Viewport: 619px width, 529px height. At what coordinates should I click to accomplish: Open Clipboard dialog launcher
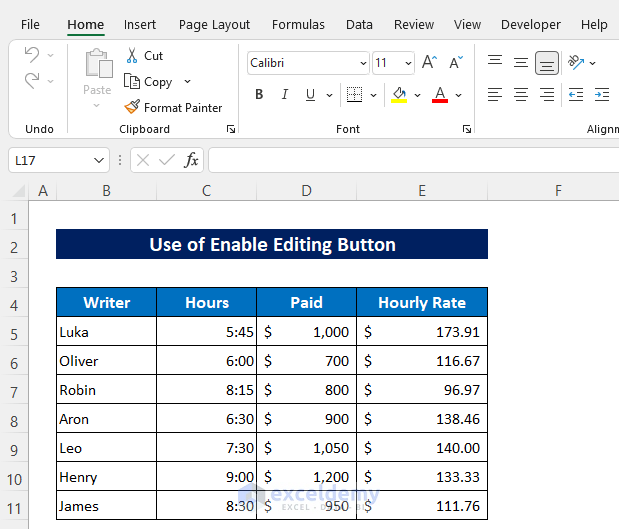231,129
